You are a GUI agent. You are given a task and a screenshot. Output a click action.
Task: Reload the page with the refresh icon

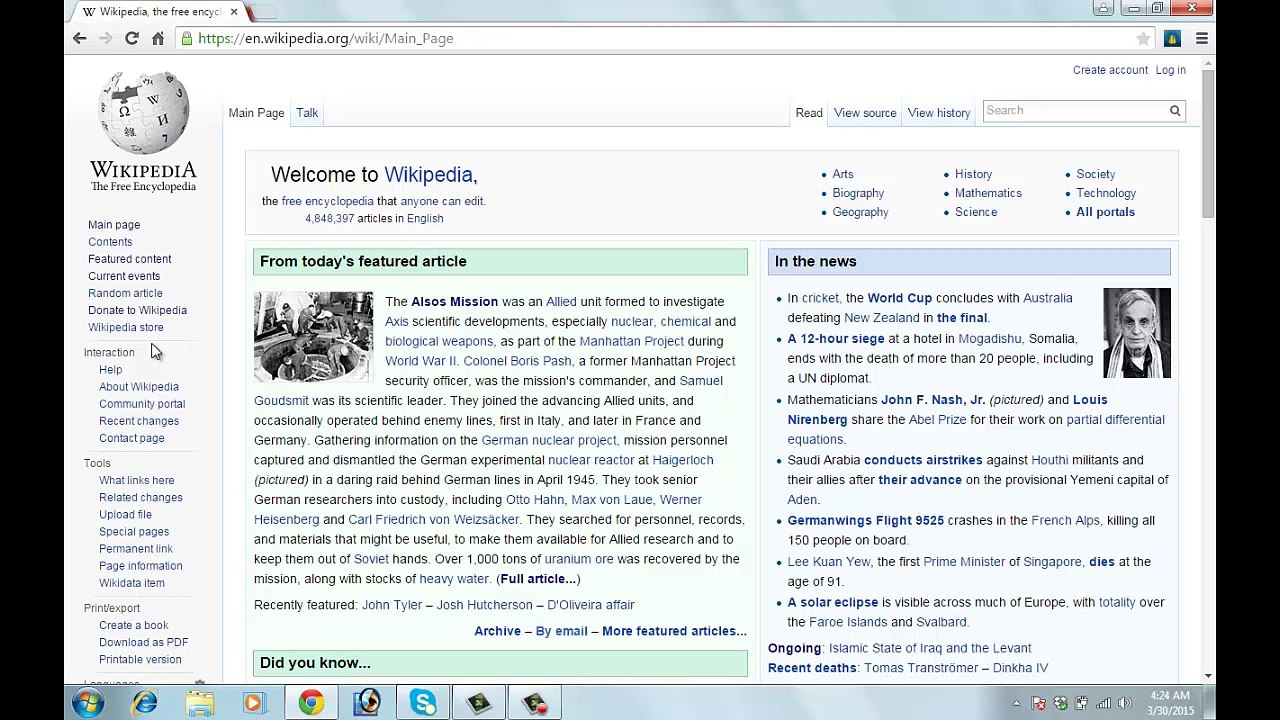pyautogui.click(x=131, y=38)
